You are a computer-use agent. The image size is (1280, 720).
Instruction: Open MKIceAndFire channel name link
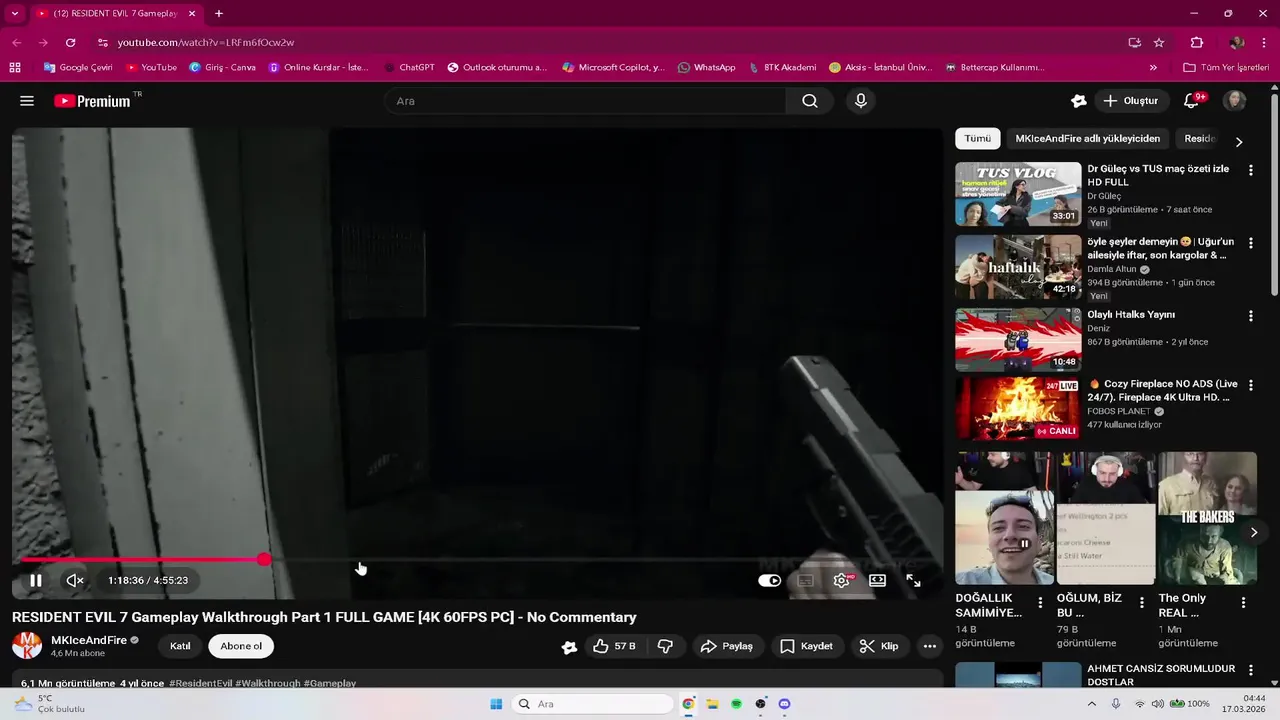coord(89,640)
